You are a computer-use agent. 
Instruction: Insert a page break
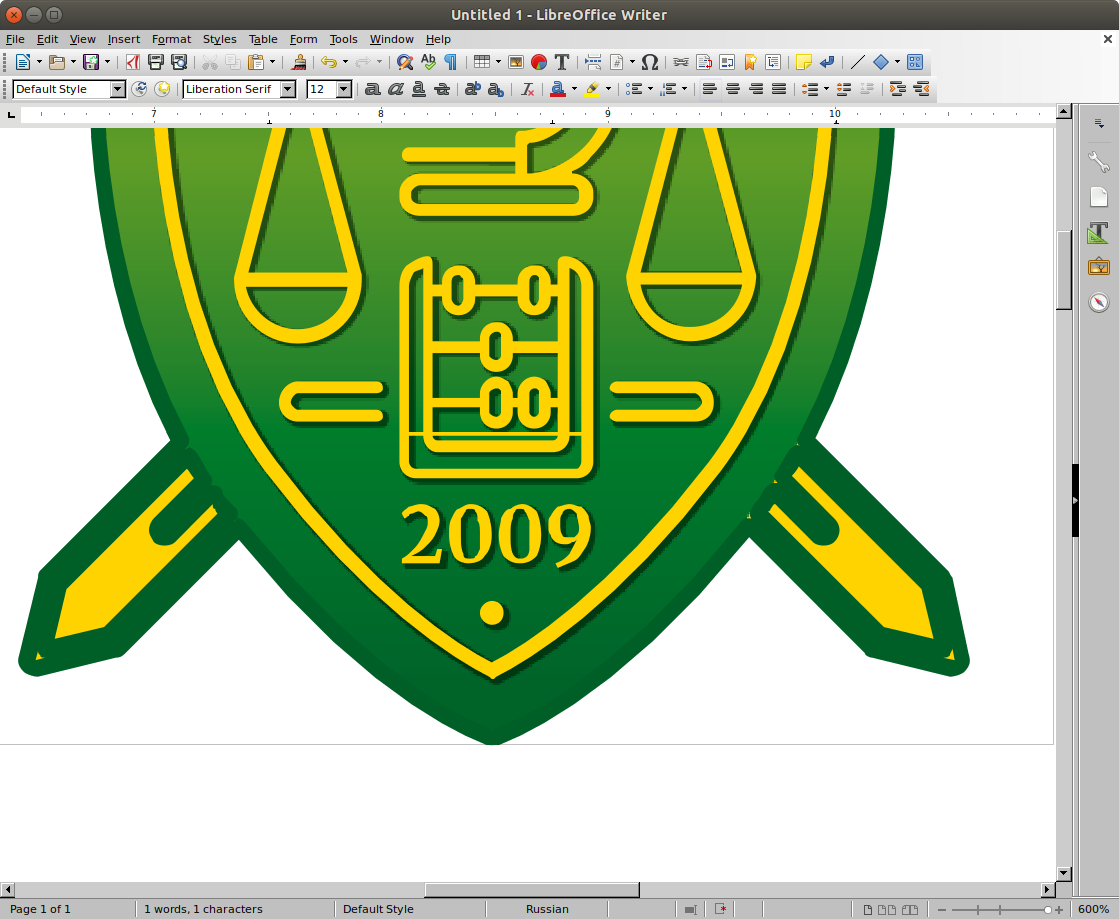click(x=593, y=62)
